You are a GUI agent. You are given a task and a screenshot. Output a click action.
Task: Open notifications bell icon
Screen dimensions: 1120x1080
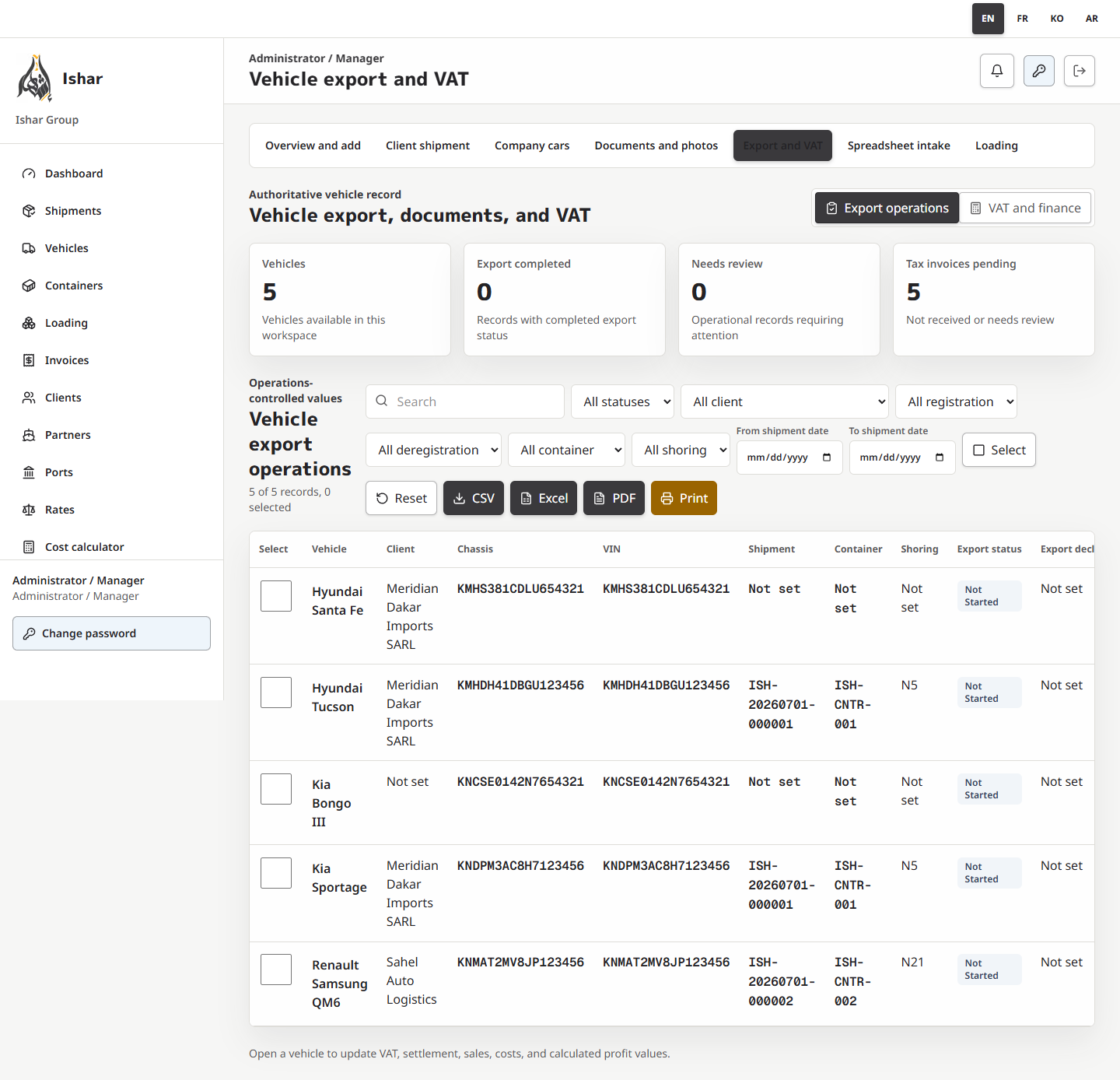pos(997,71)
